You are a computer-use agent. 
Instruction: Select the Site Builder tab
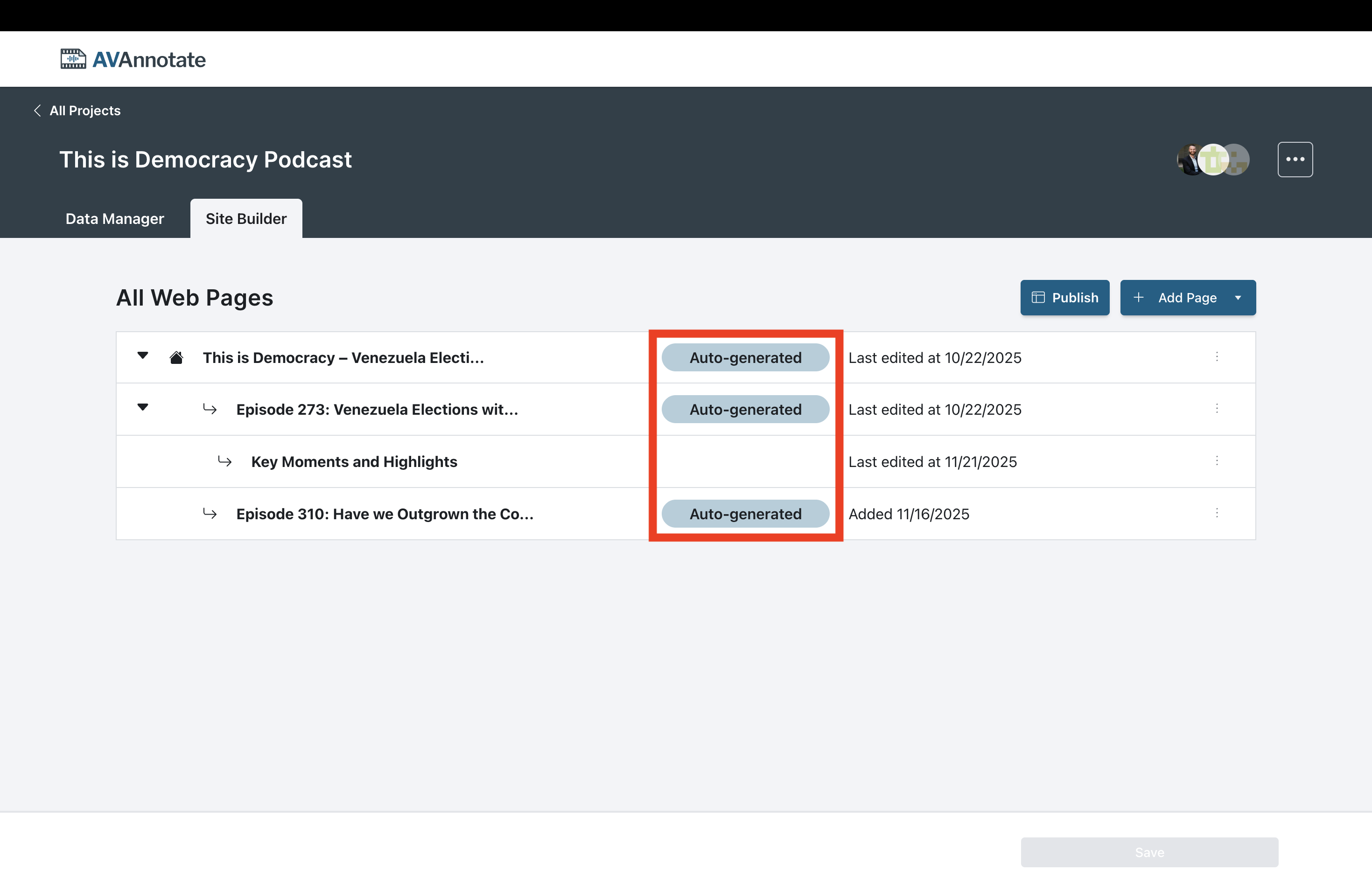tap(246, 219)
